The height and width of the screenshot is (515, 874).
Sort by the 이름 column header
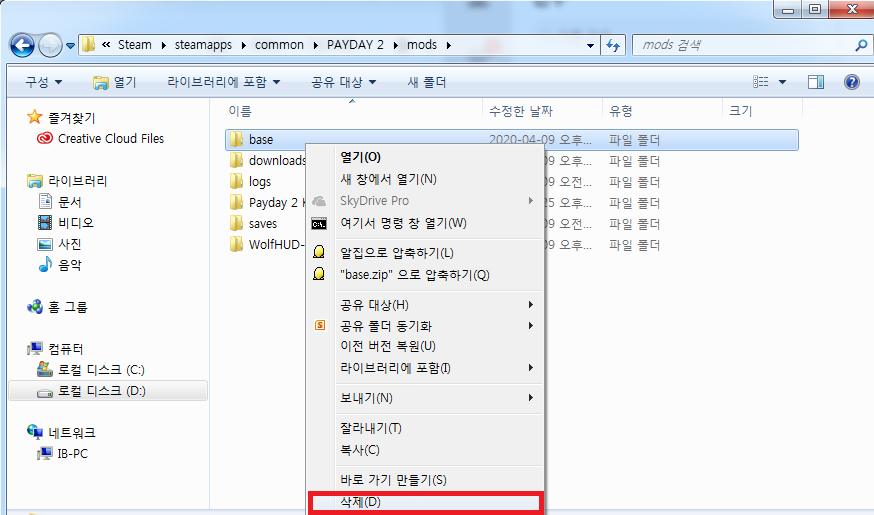pyautogui.click(x=240, y=111)
